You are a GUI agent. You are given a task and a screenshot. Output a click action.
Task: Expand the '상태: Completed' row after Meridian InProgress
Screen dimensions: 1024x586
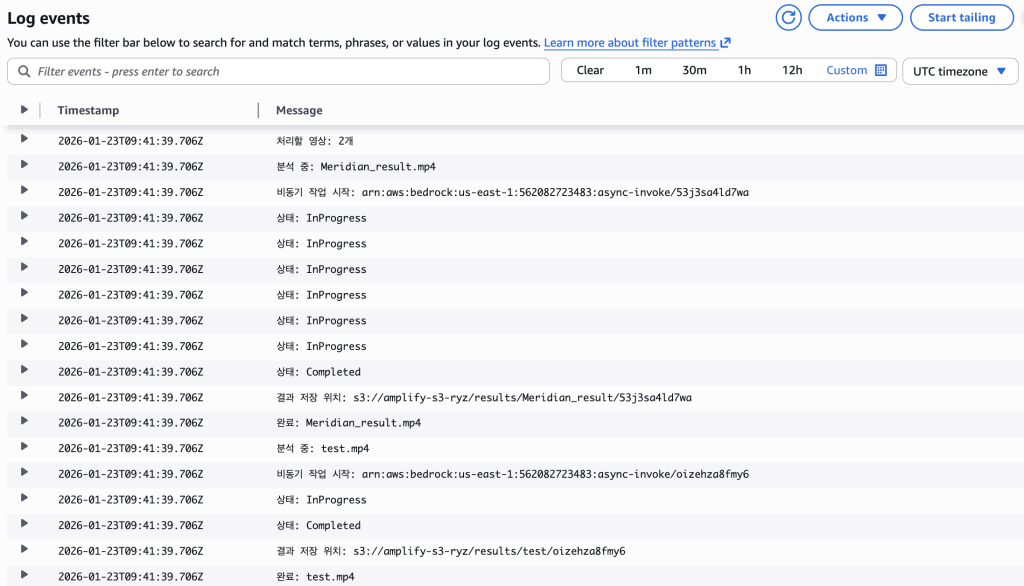[x=24, y=371]
